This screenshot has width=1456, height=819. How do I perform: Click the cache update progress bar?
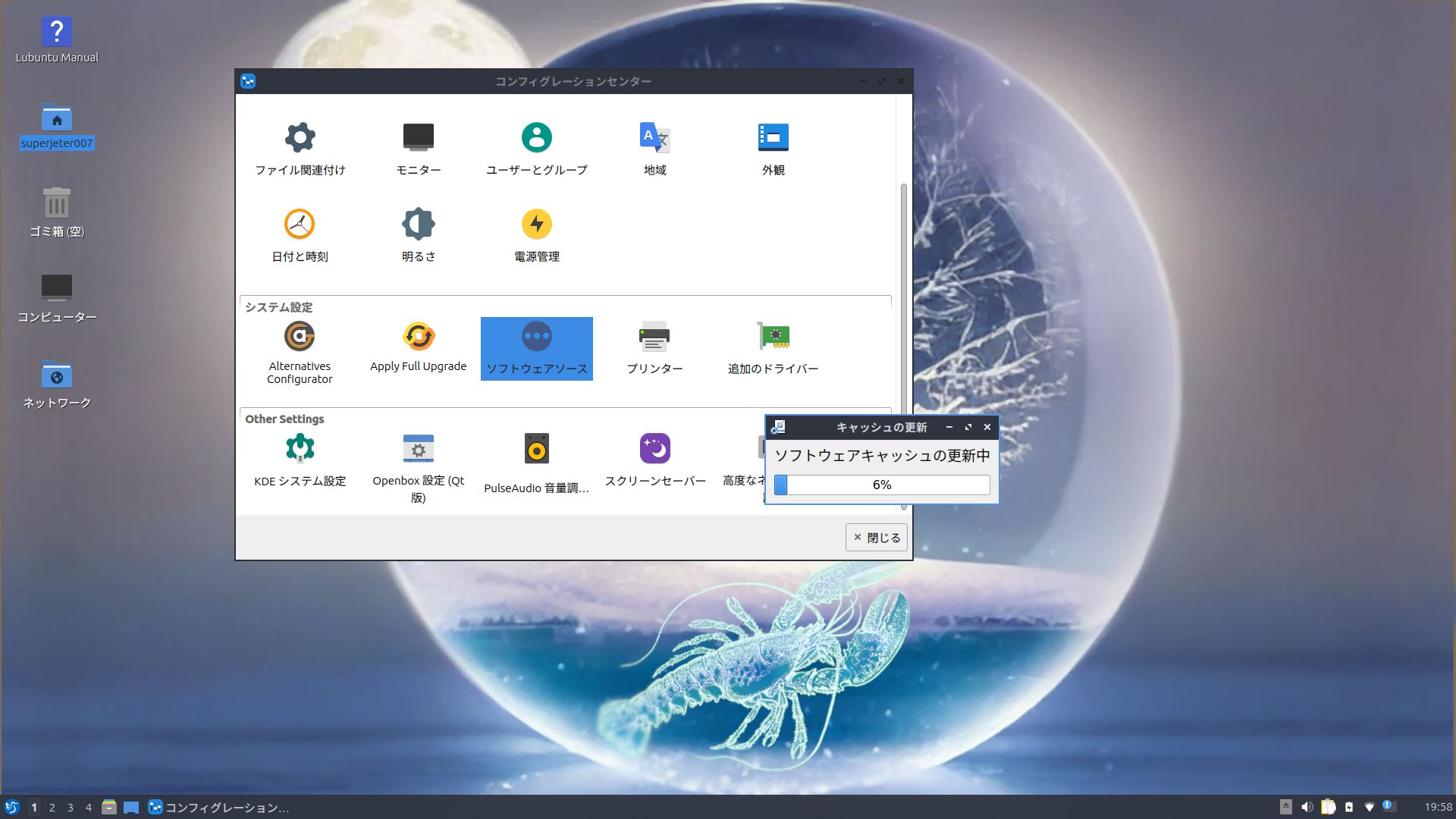881,485
